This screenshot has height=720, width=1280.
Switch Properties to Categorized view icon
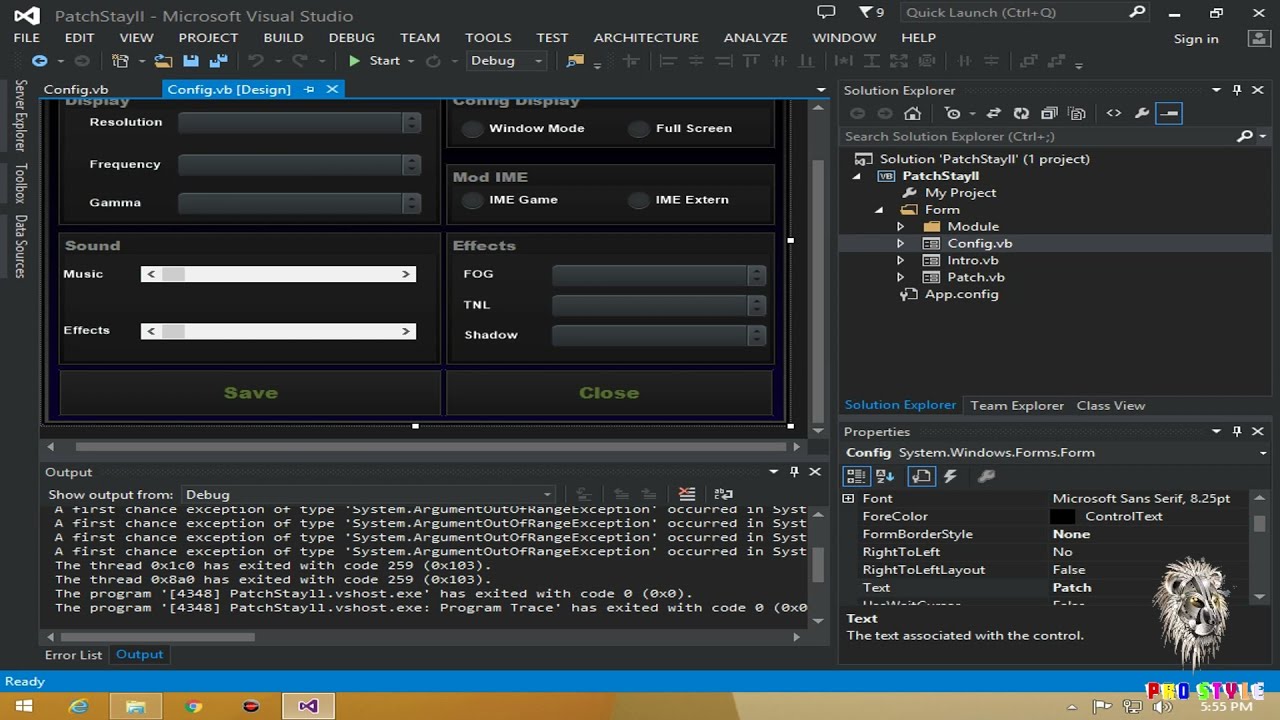coord(855,477)
